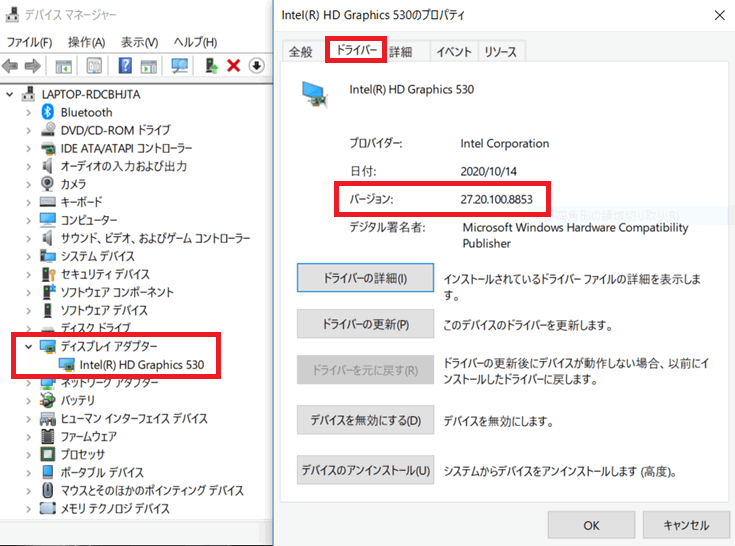Click the ヒューマン インターフェイス デバイス icon
The height and width of the screenshot is (546, 735).
tap(48, 419)
